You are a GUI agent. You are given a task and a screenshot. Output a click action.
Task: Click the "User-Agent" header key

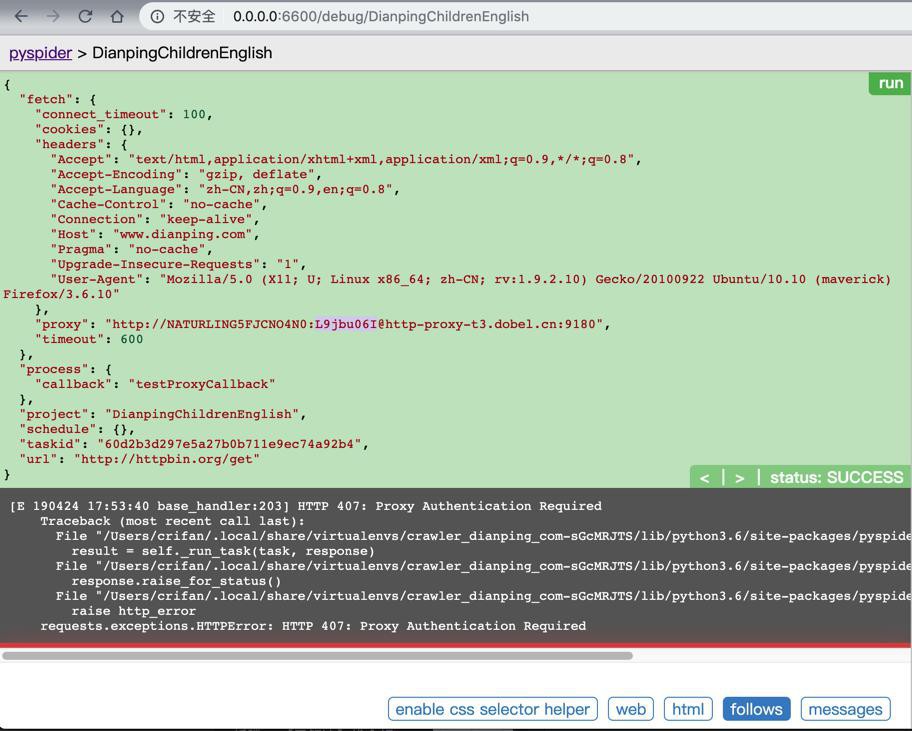tap(97, 279)
